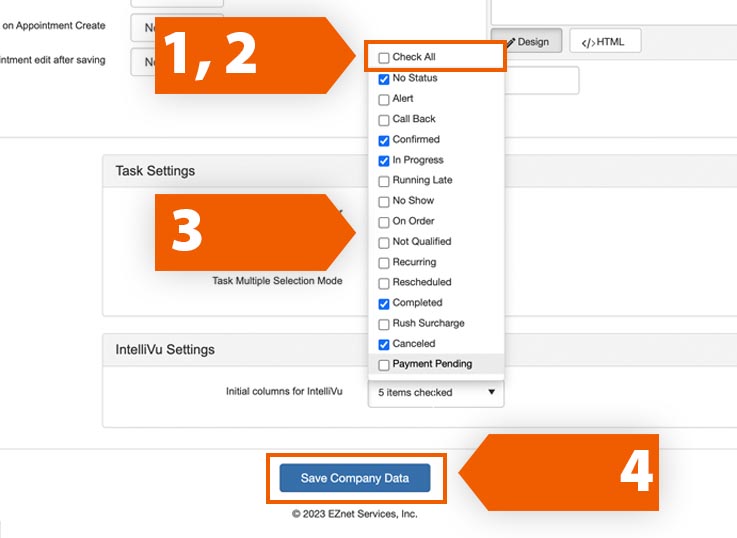Select the Recurring checkbox

(384, 263)
